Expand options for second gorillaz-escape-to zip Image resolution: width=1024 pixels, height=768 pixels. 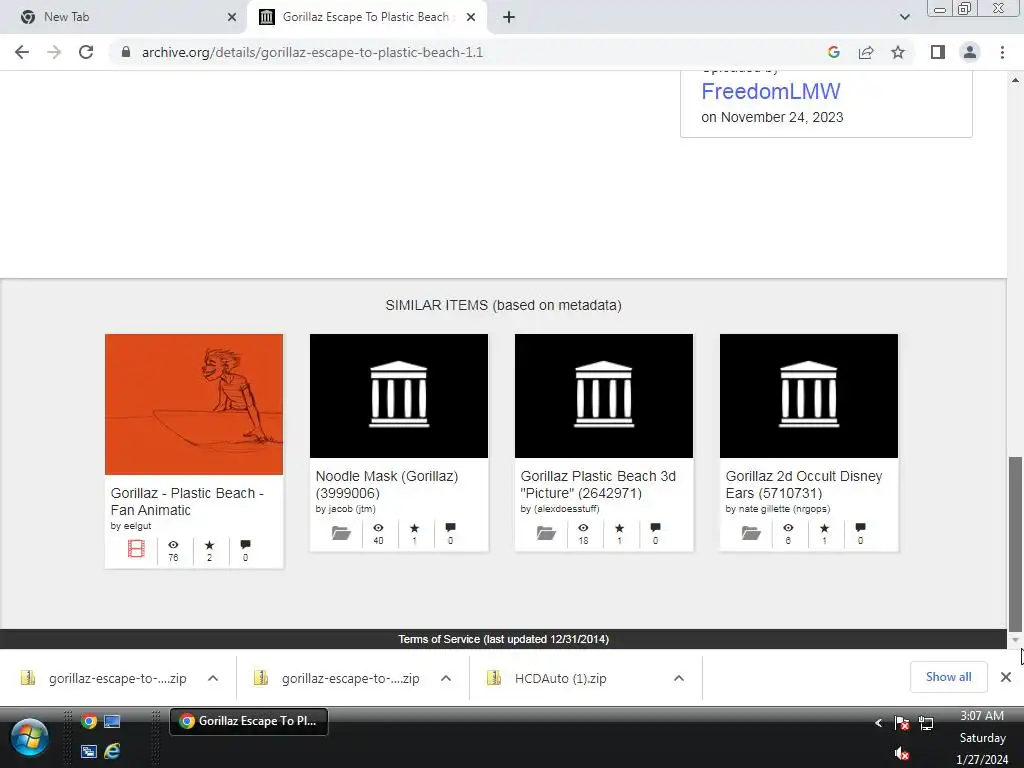(x=446, y=679)
